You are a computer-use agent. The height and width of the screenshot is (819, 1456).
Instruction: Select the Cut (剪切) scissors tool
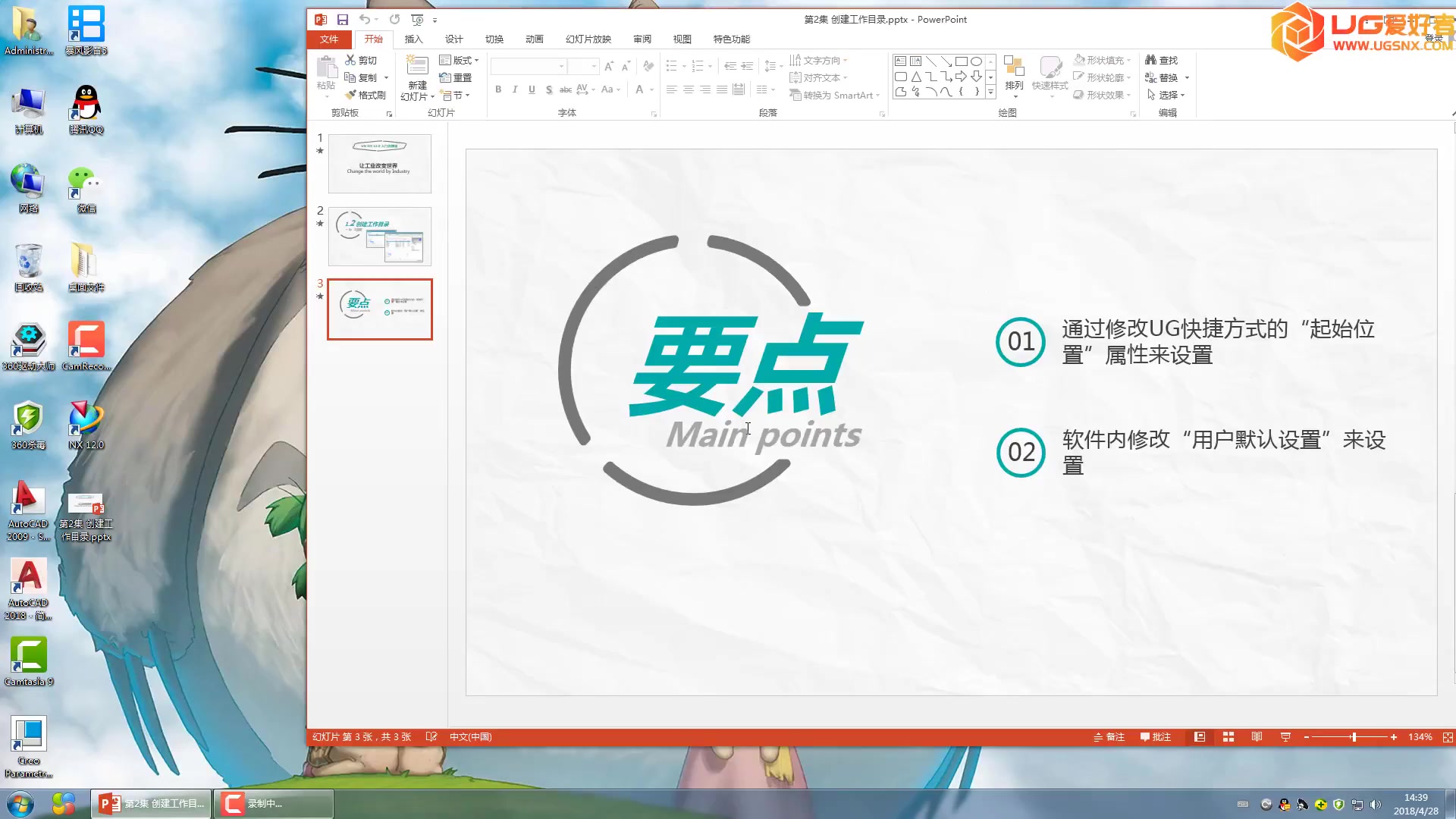tap(361, 60)
